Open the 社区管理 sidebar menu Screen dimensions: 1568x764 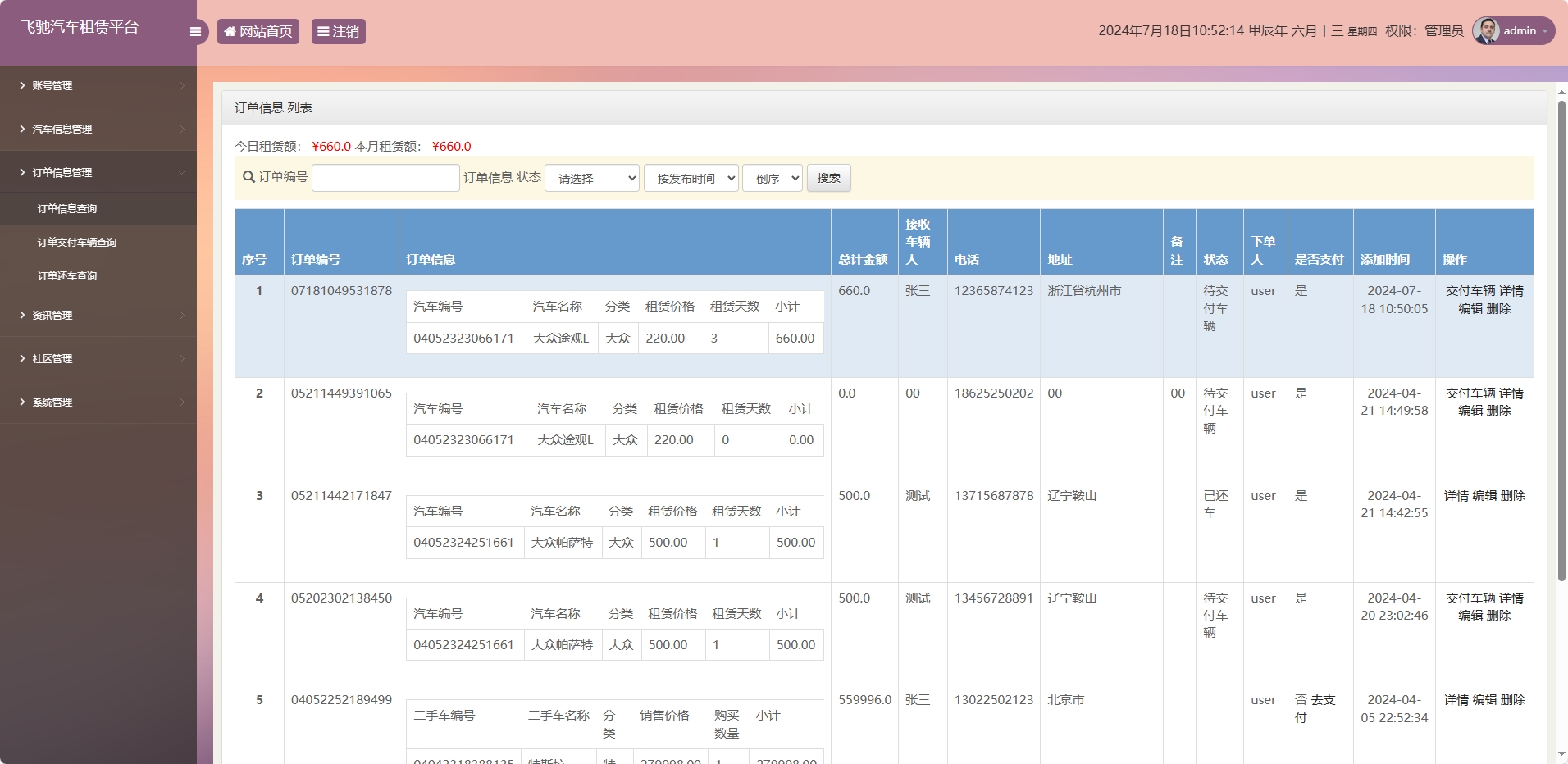pos(51,358)
